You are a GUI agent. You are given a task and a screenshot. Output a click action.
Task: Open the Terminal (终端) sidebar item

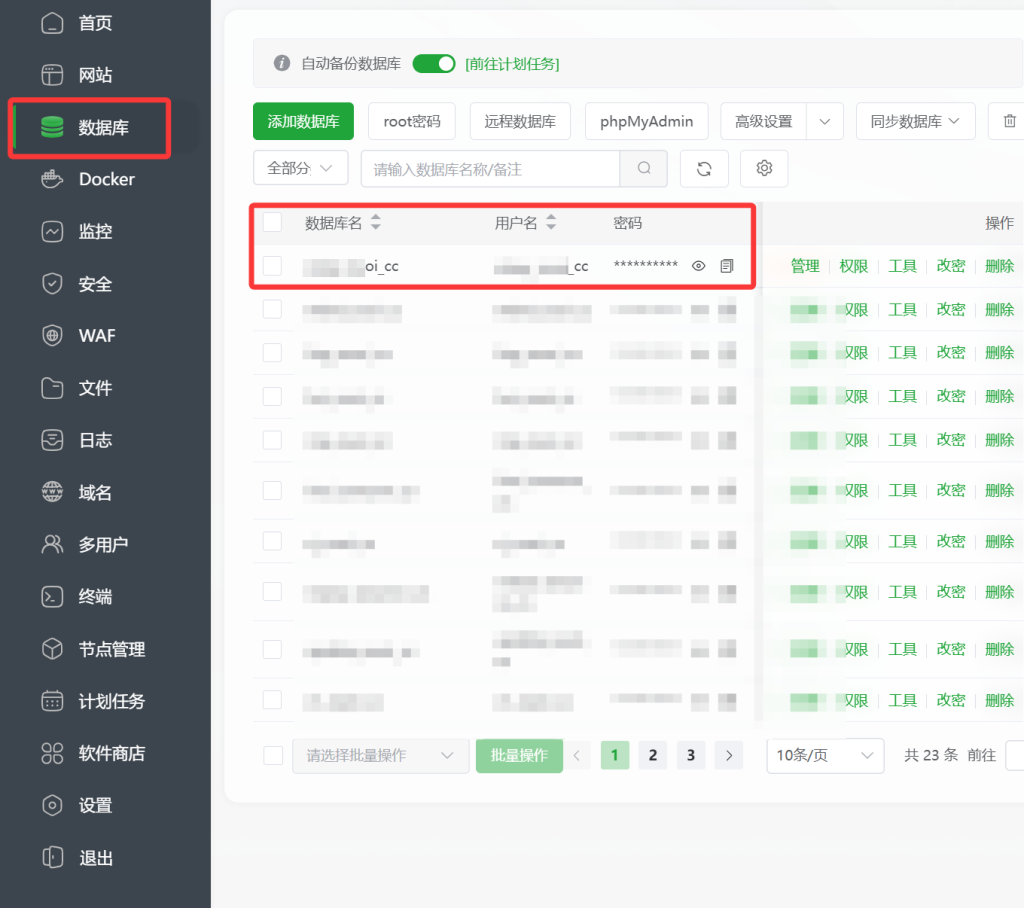click(x=95, y=597)
